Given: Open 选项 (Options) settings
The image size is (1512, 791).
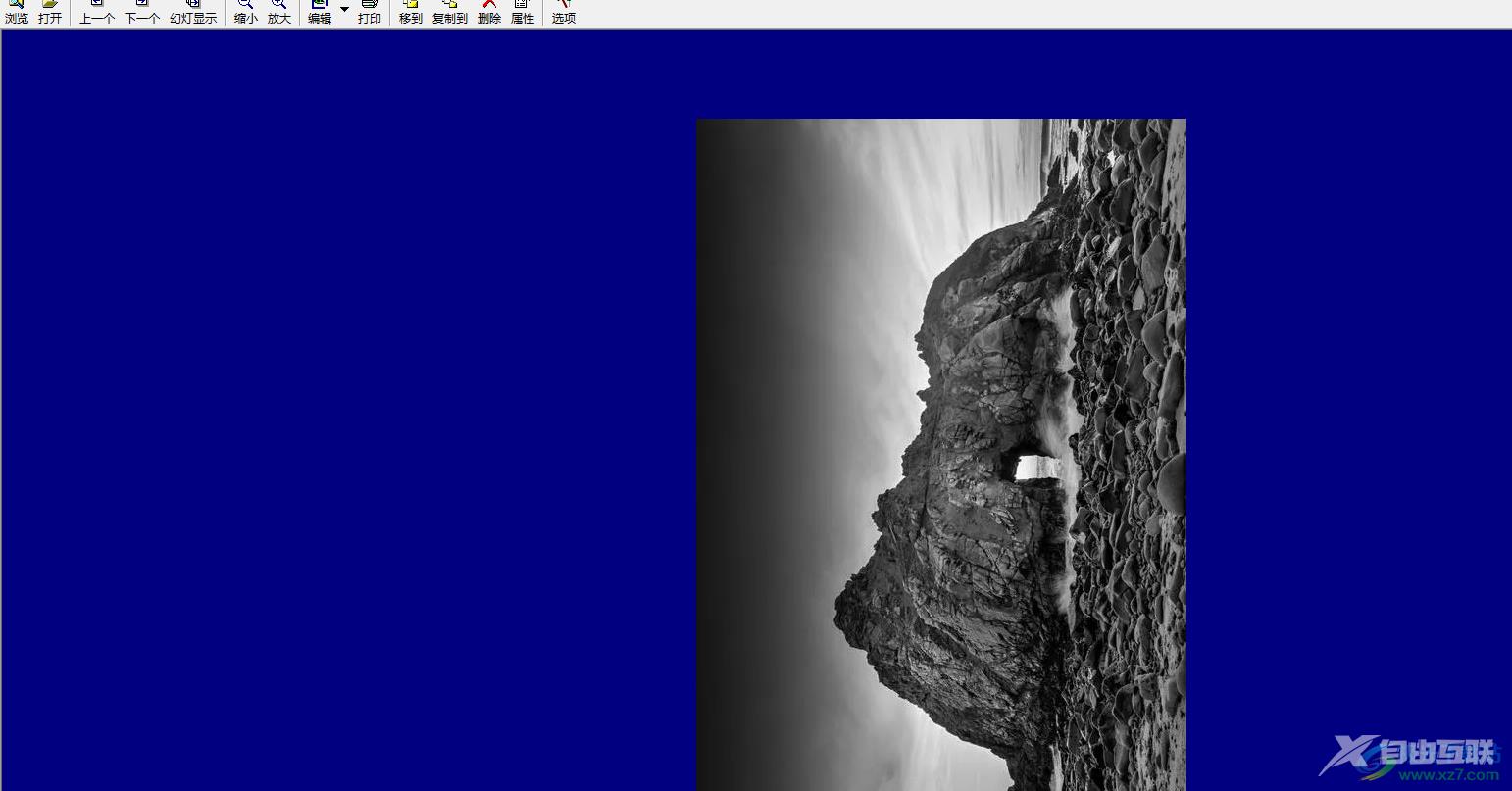Looking at the screenshot, I should (564, 13).
